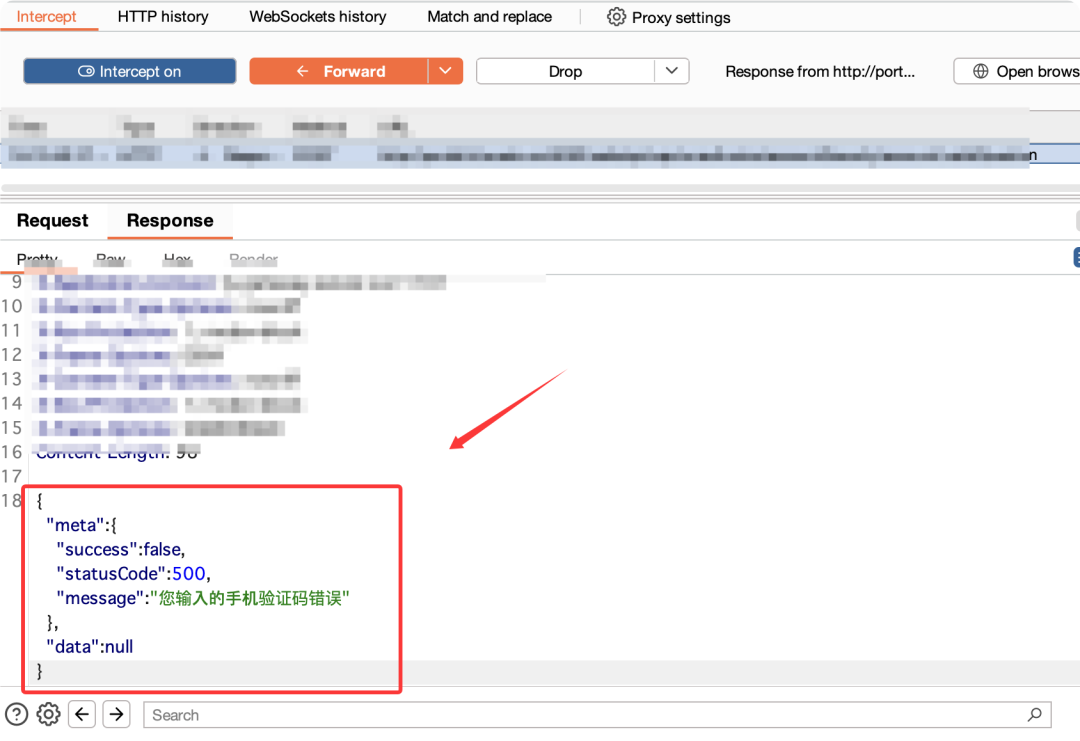This screenshot has width=1080, height=741.
Task: Click the "Response from http://port..." label
Action: pyautogui.click(x=820, y=71)
